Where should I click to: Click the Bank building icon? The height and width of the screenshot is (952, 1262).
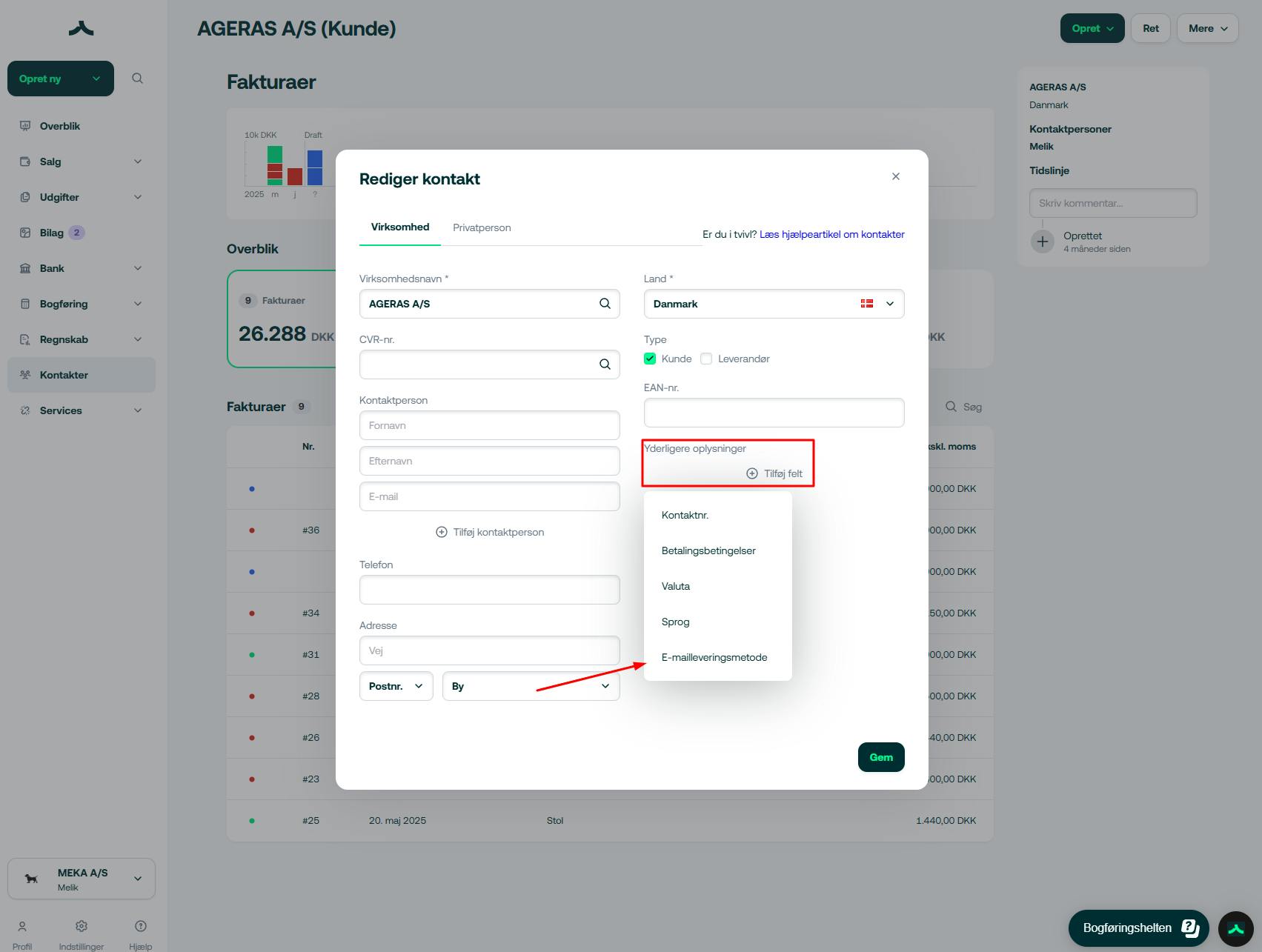25,268
